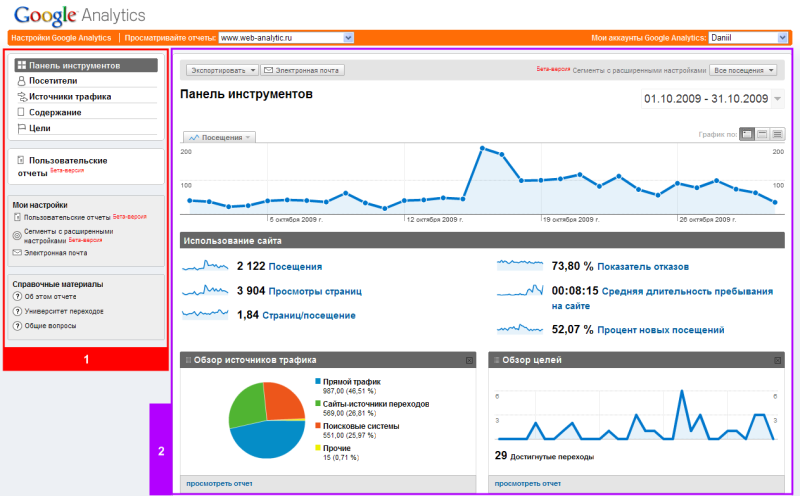Click the document icon beside large Пользовательские отчеты
Screen dimensions: 800x496
[x=21, y=160]
